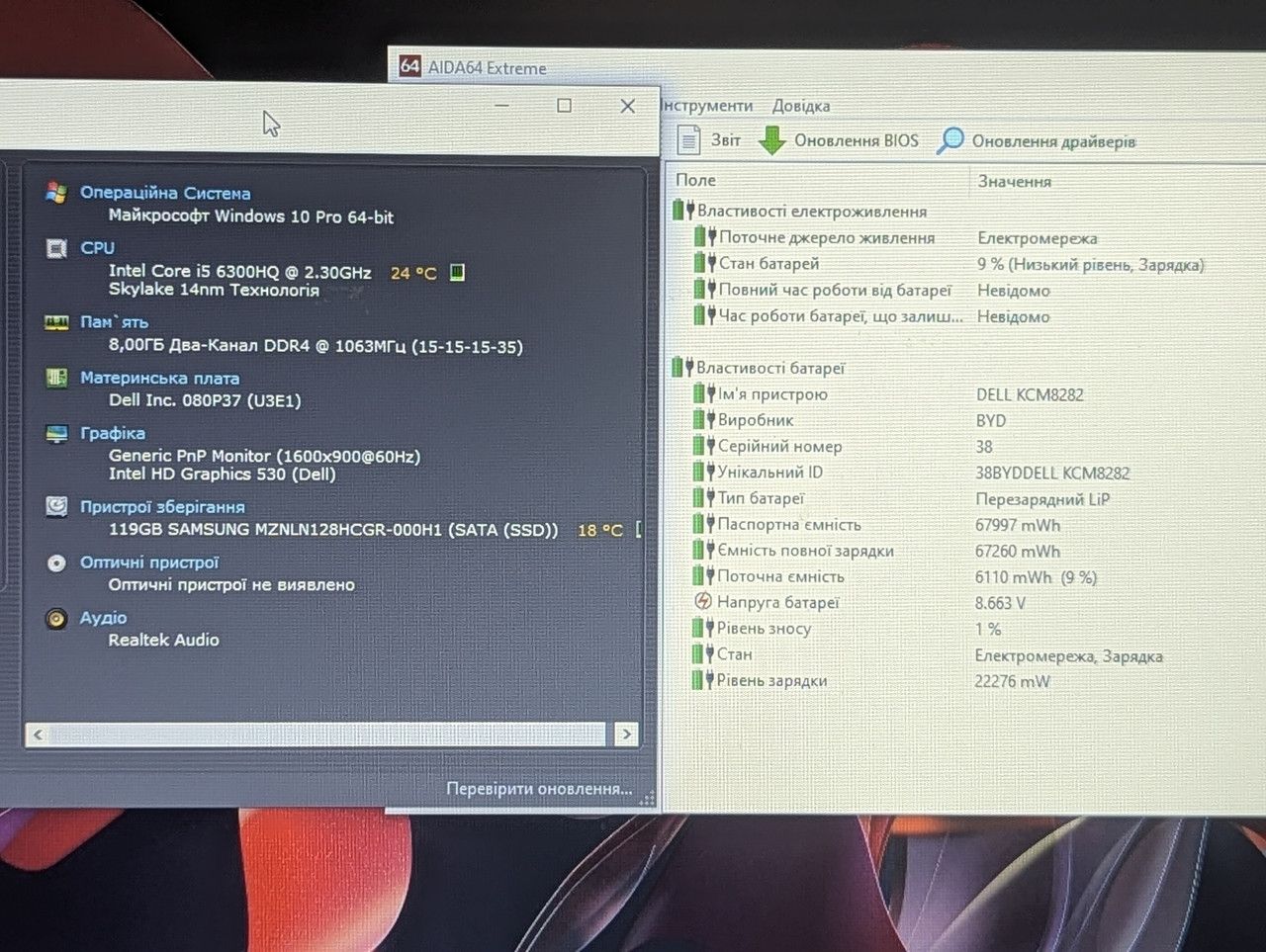Viewport: 1266px width, 952px height.
Task: Select the Властивості батареї group row
Action: tap(769, 368)
